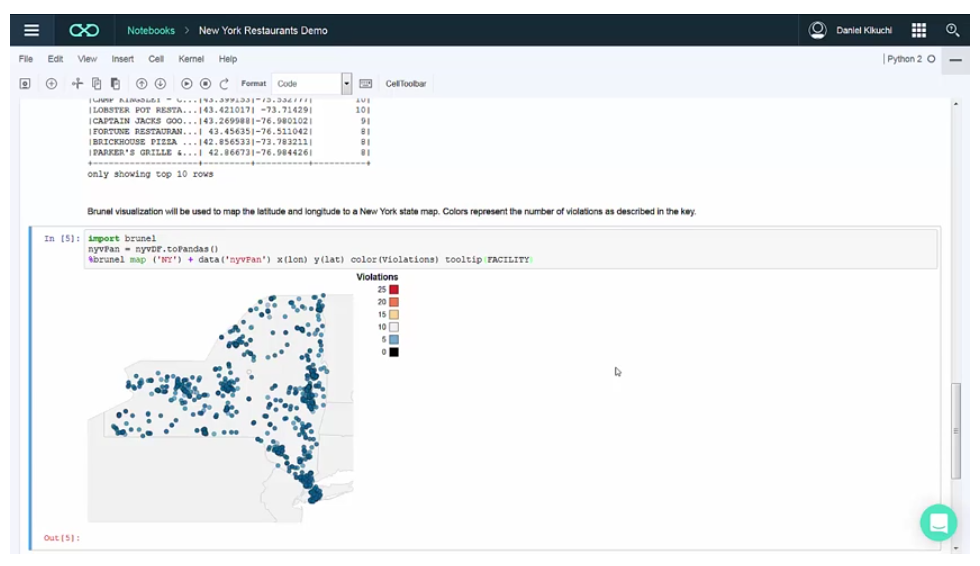Image resolution: width=980 pixels, height=566 pixels.
Task: Copy the selected cell
Action: tap(96, 84)
